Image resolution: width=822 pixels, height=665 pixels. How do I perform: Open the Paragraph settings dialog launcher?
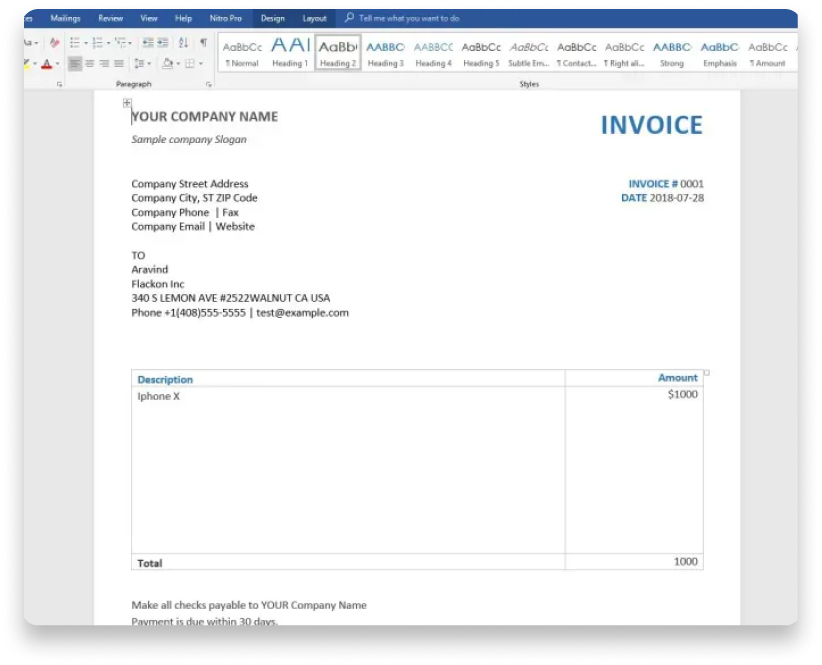(207, 83)
